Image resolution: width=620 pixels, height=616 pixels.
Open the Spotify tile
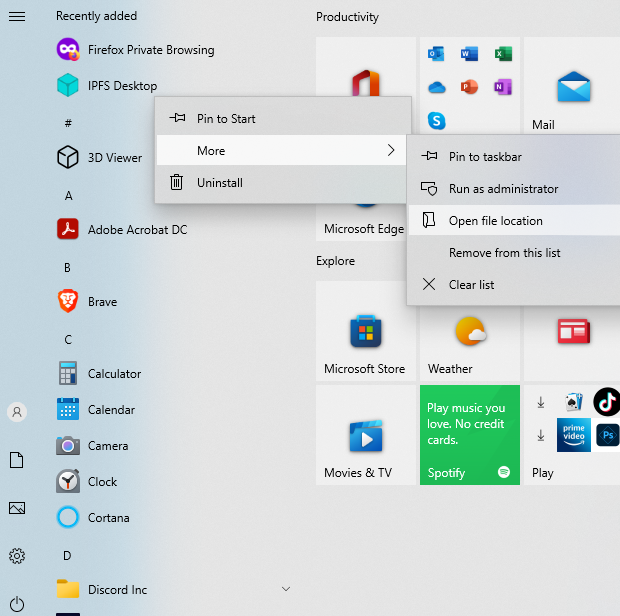470,435
